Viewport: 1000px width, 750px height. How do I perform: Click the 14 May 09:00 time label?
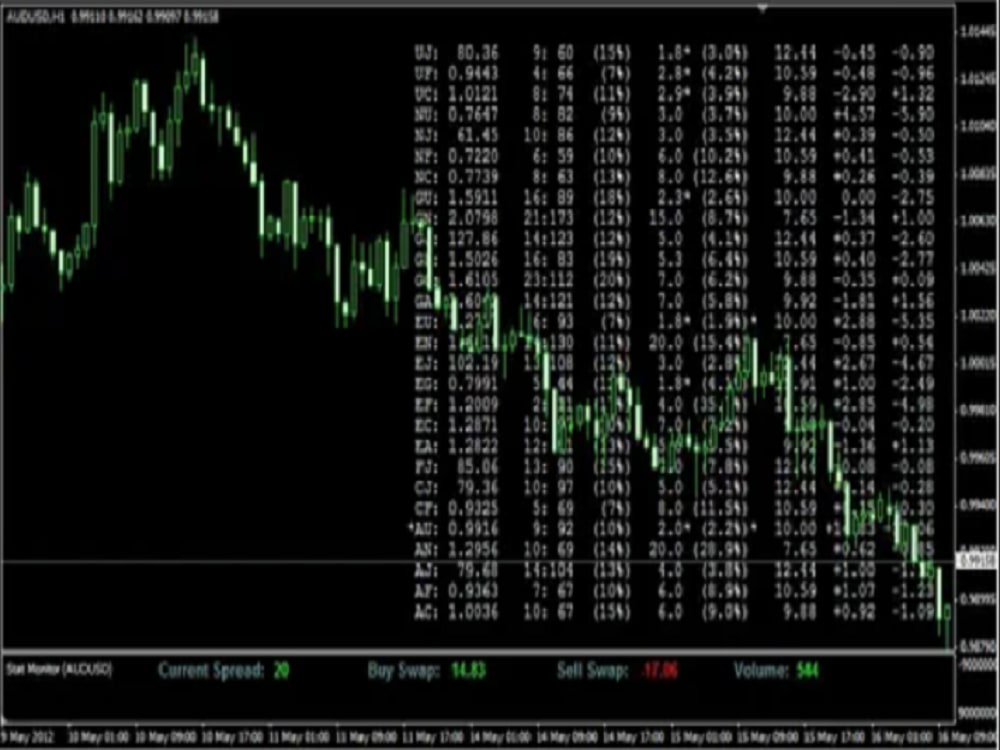pos(568,738)
